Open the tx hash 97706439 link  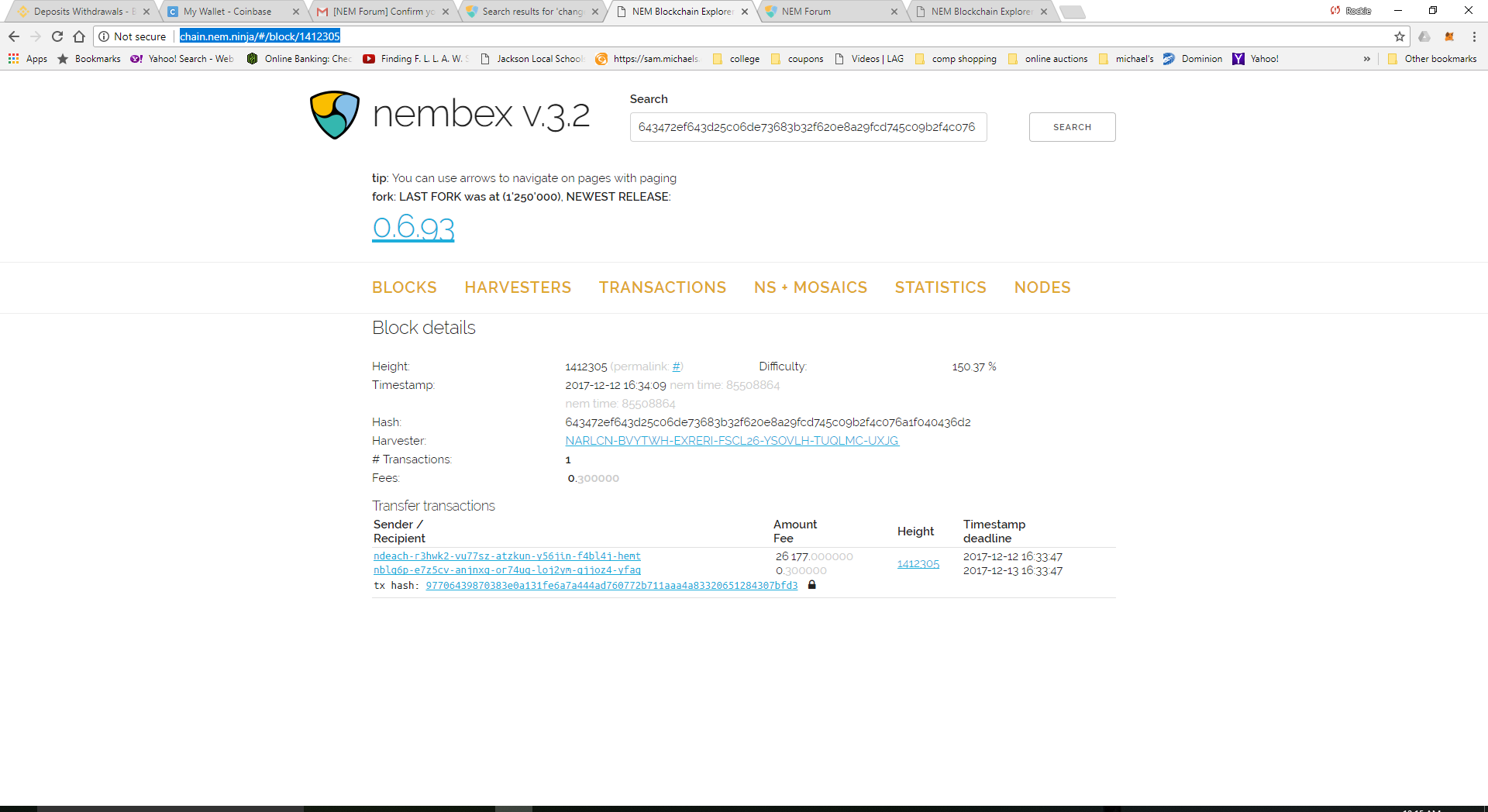coord(611,586)
